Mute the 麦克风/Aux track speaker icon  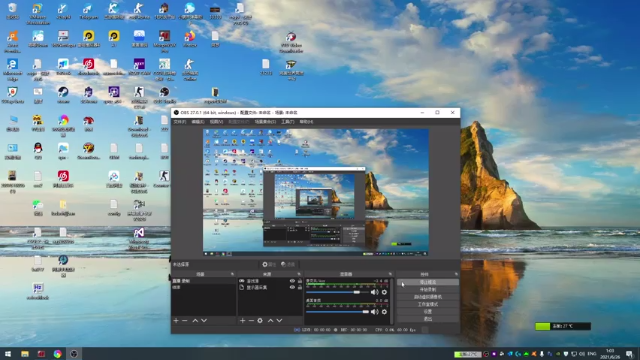(x=374, y=292)
